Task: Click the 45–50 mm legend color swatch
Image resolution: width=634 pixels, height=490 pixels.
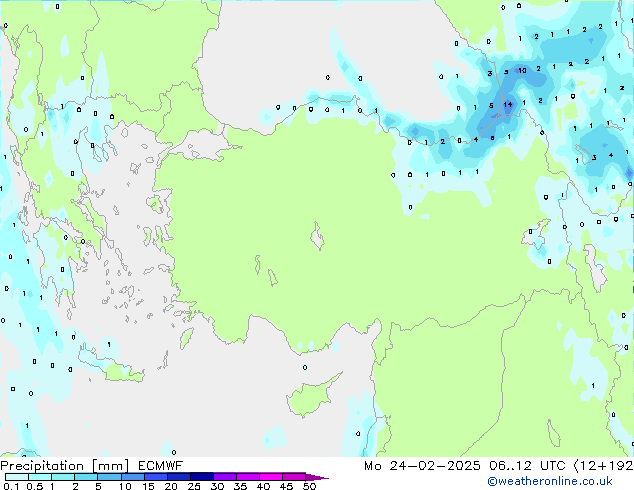Action: coord(294,477)
